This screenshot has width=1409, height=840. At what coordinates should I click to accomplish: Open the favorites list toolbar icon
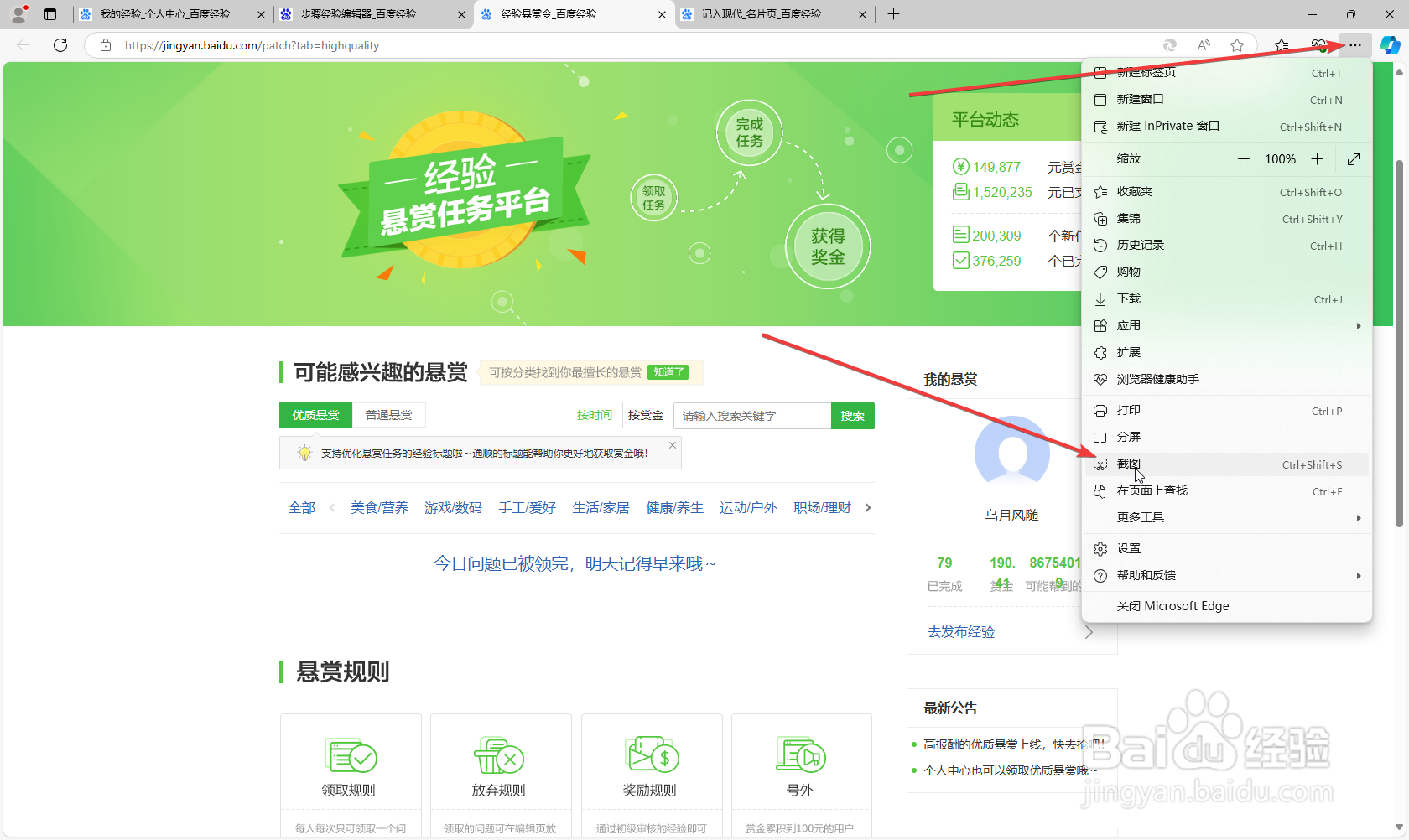coord(1282,45)
